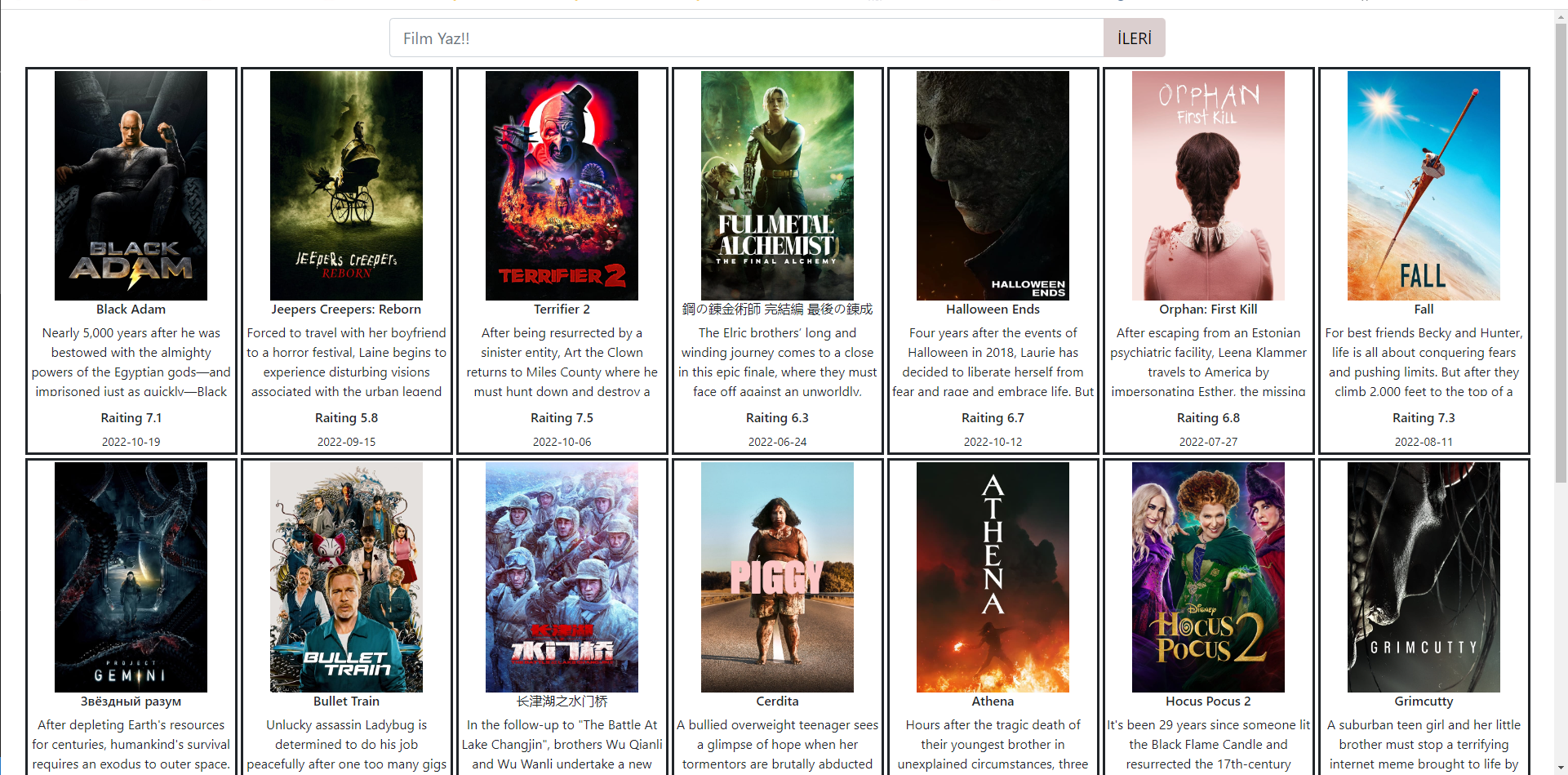Open the Grimcutty movie poster

pyautogui.click(x=1424, y=577)
